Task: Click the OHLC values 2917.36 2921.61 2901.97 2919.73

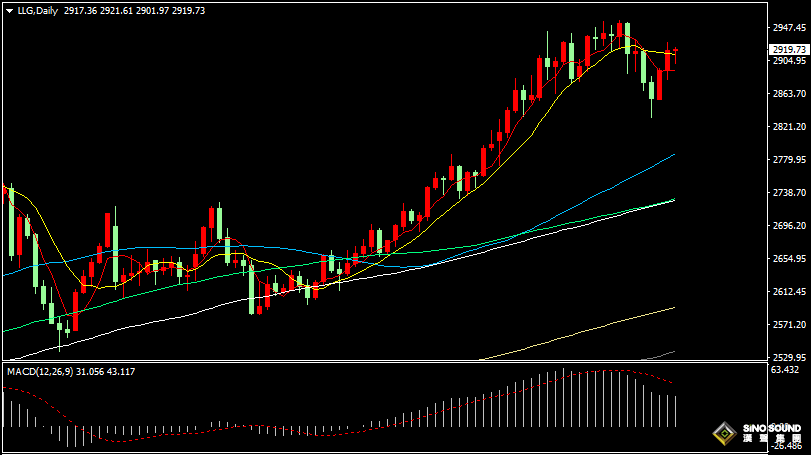Action: (x=134, y=11)
